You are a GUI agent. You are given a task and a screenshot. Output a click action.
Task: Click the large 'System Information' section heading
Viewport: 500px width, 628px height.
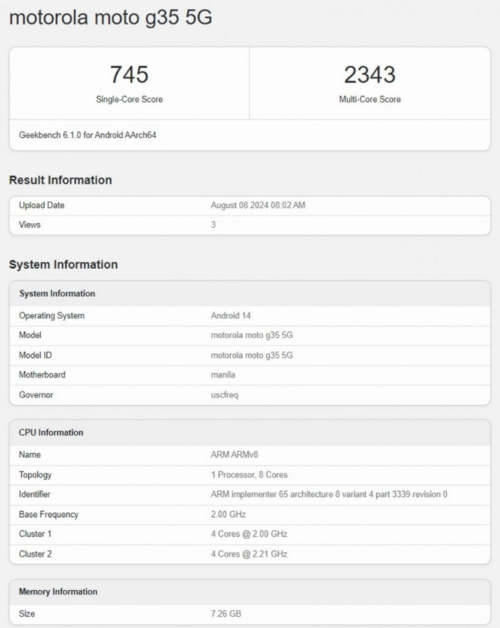pos(63,265)
